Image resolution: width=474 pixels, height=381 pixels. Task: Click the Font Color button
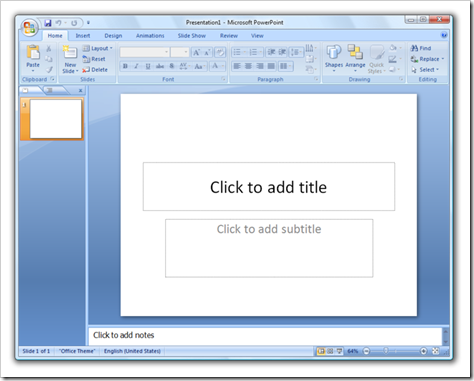pos(215,66)
